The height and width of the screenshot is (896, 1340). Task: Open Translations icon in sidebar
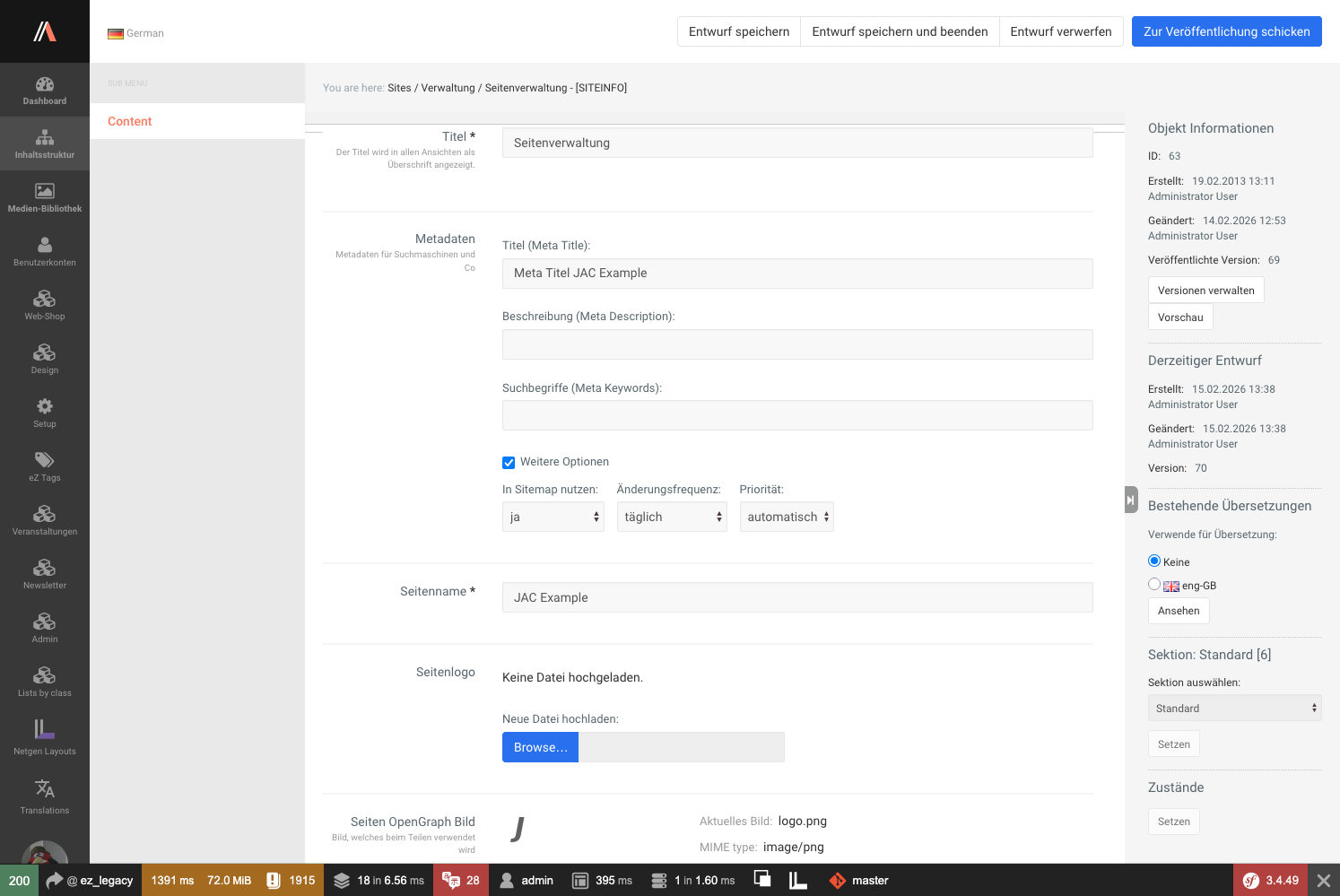(44, 789)
